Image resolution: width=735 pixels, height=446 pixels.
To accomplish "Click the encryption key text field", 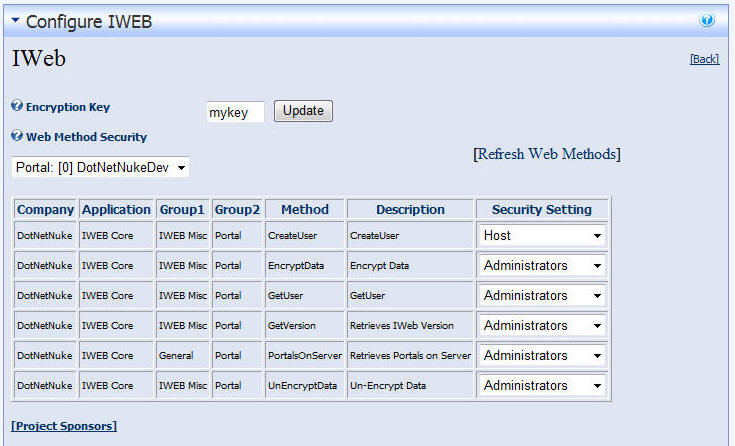I will click(235, 112).
